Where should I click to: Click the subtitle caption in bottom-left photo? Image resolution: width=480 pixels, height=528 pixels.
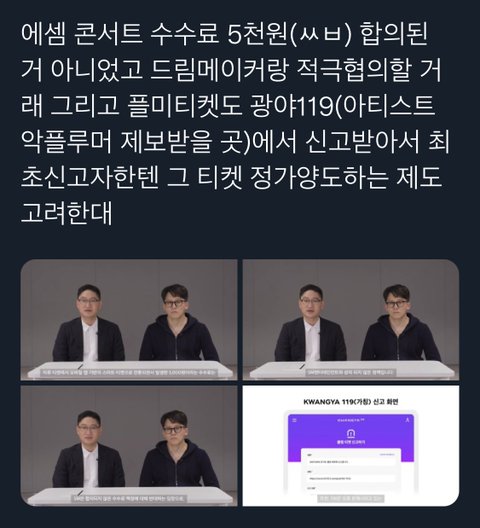pos(129,498)
